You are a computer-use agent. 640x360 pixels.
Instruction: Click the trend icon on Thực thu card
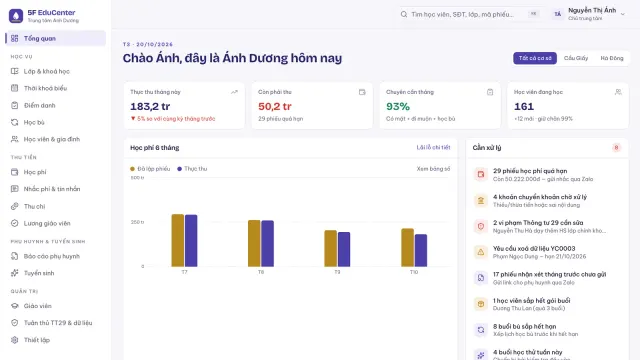(x=234, y=92)
